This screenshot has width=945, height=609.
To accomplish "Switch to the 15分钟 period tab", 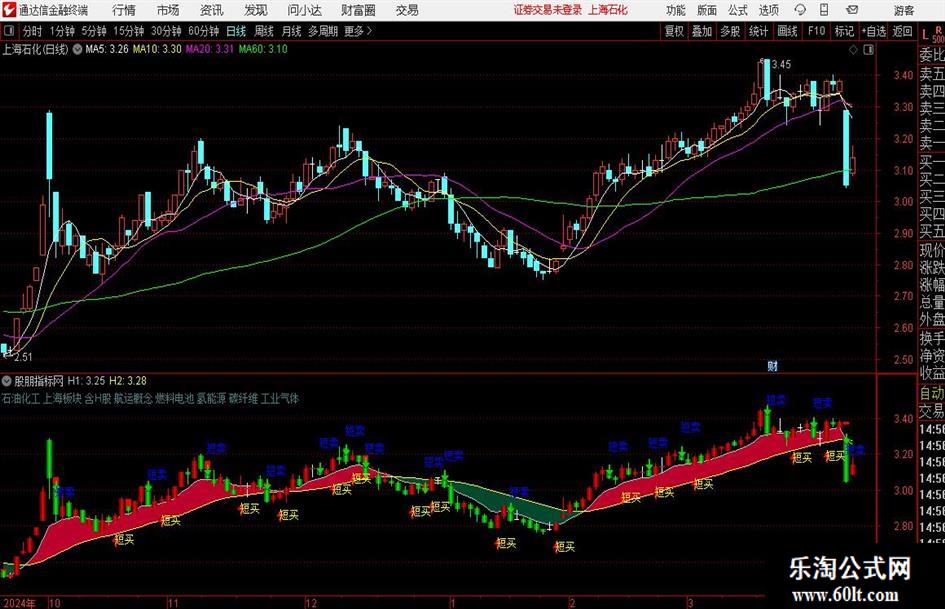I will point(129,31).
